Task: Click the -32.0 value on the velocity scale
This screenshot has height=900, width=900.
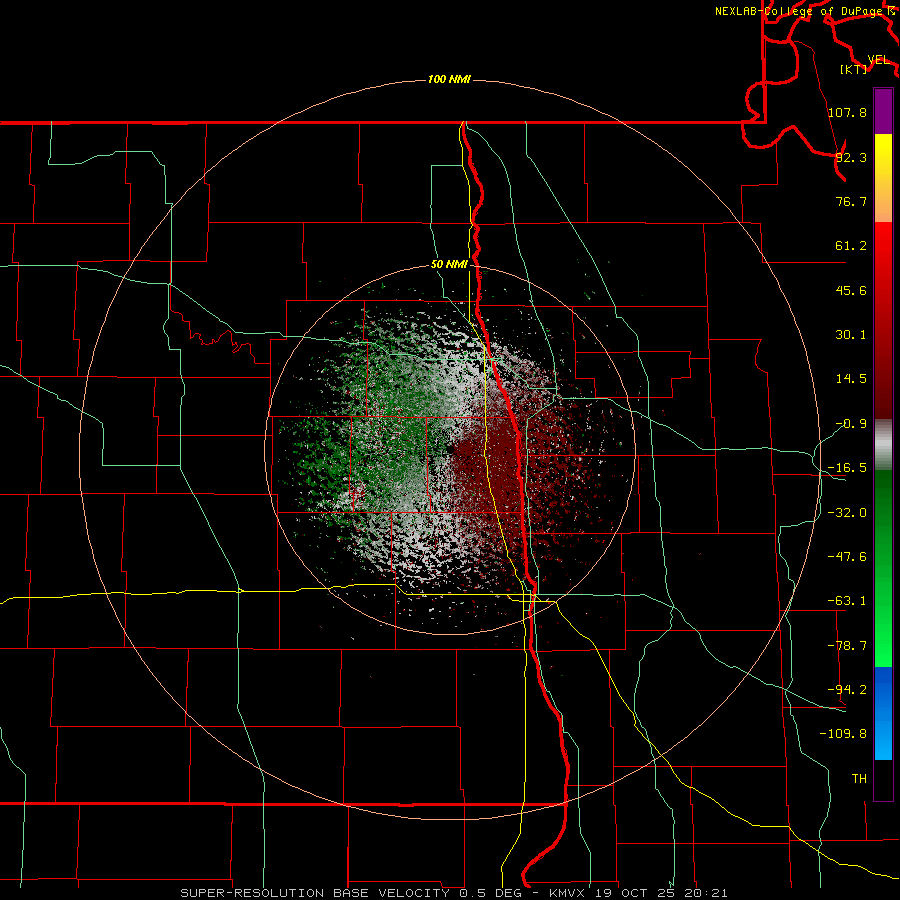Action: tap(847, 513)
